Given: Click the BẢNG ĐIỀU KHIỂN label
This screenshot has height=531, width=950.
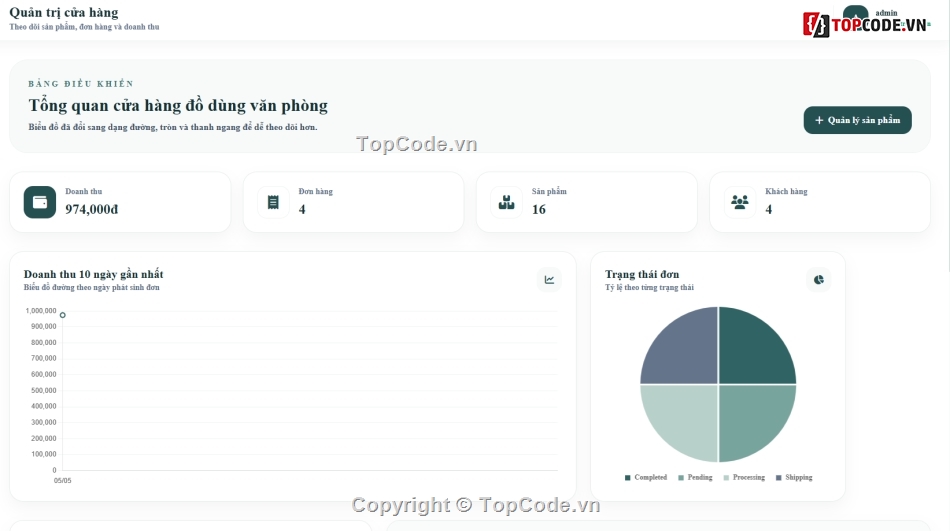Looking at the screenshot, I should [x=81, y=84].
